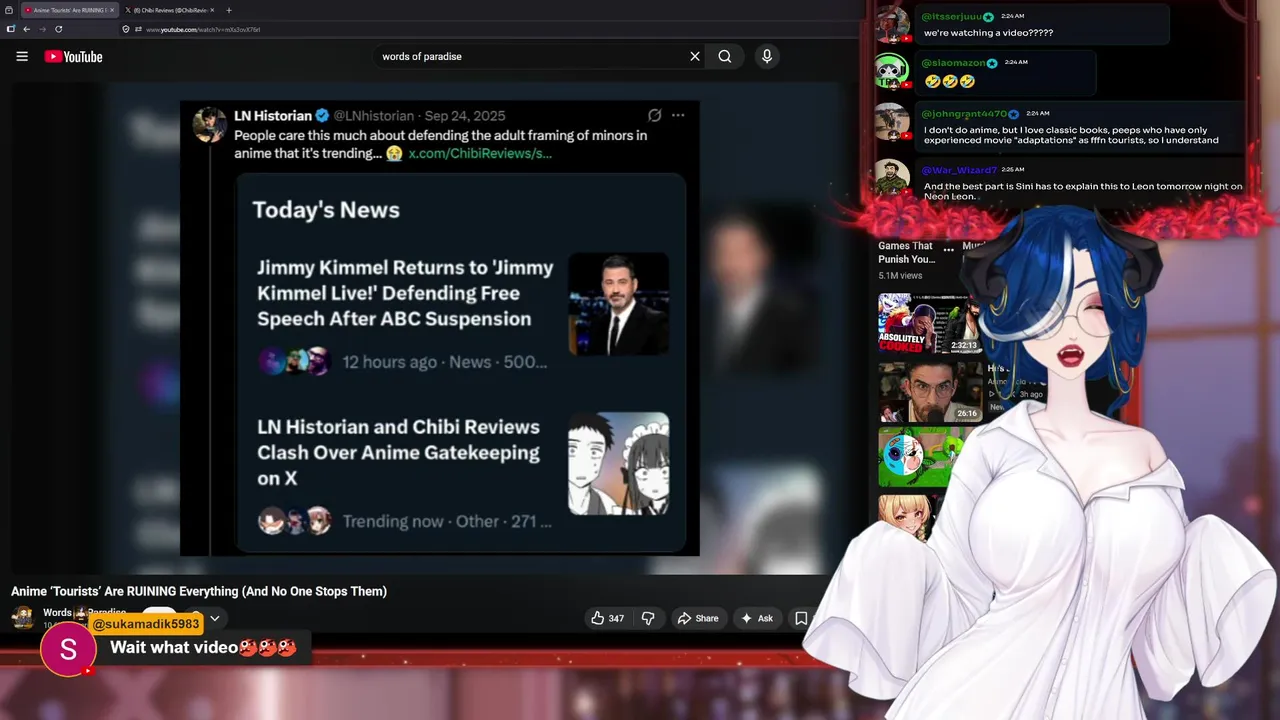Viewport: 1280px width, 720px height.
Task: Click the Ask button under the video
Action: (756, 618)
